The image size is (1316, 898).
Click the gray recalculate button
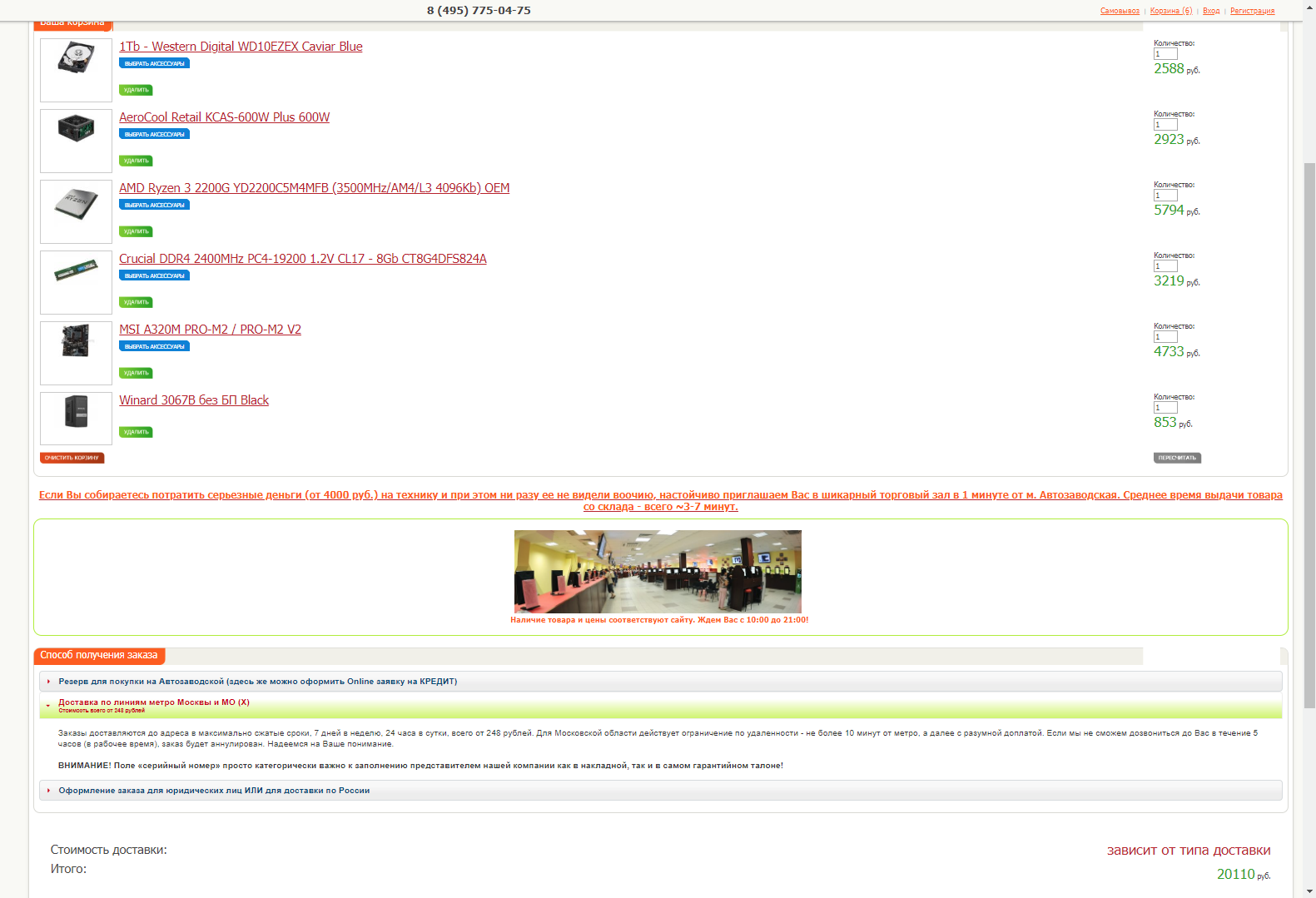coord(1177,458)
